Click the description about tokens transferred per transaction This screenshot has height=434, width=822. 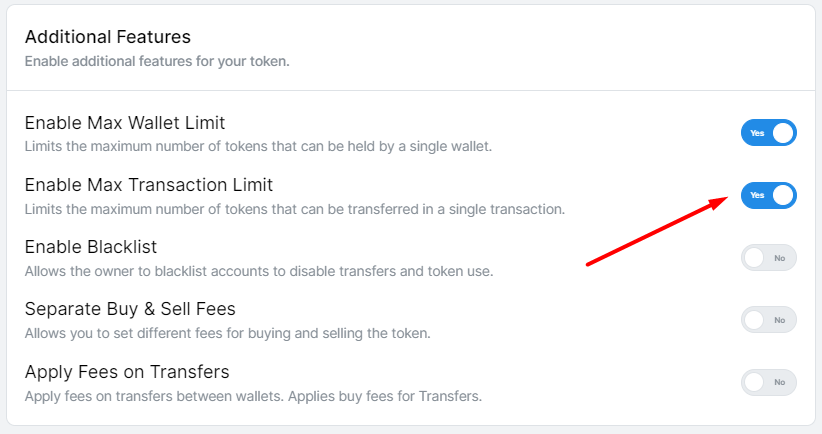click(295, 209)
